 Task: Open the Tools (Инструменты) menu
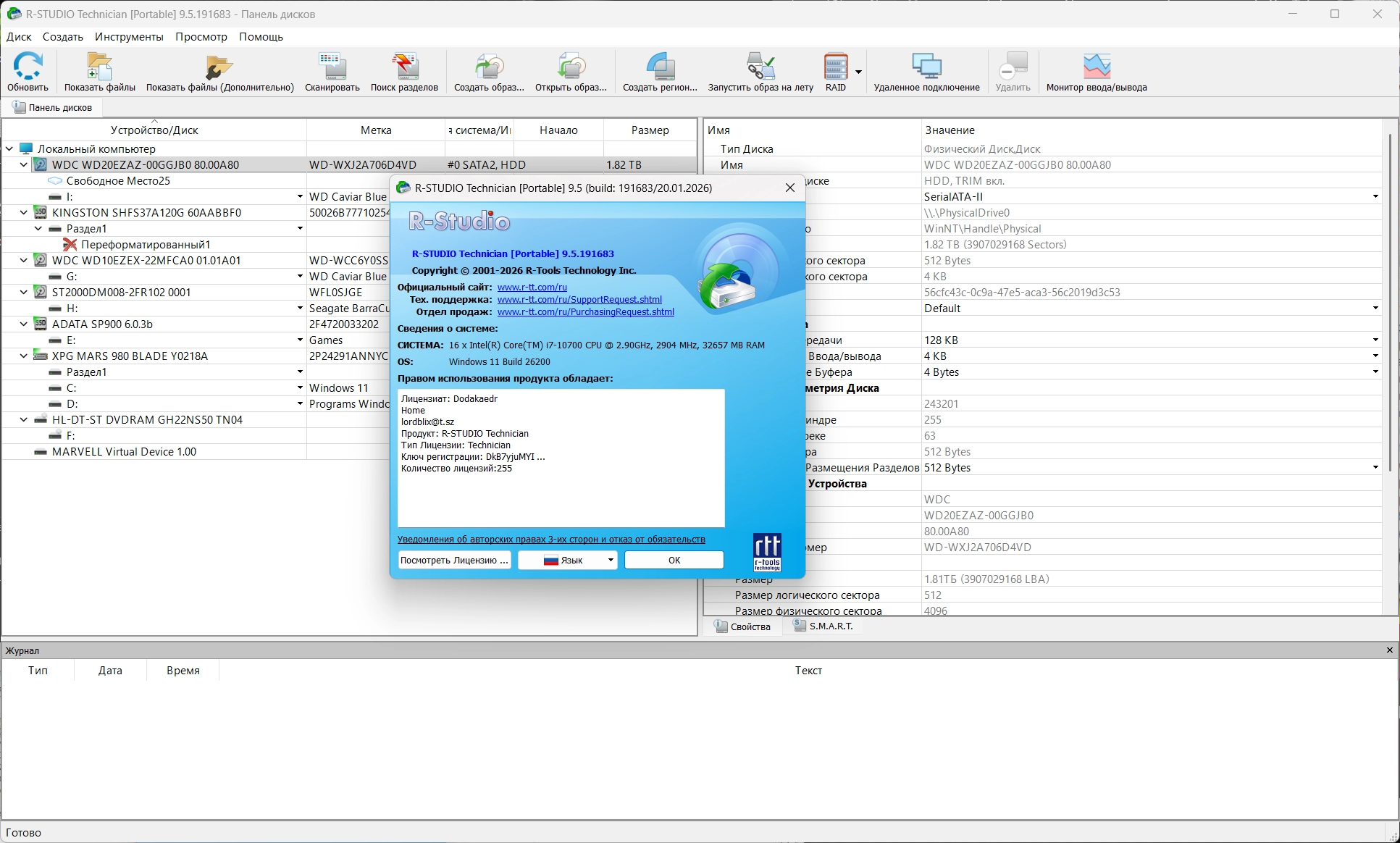(x=129, y=37)
